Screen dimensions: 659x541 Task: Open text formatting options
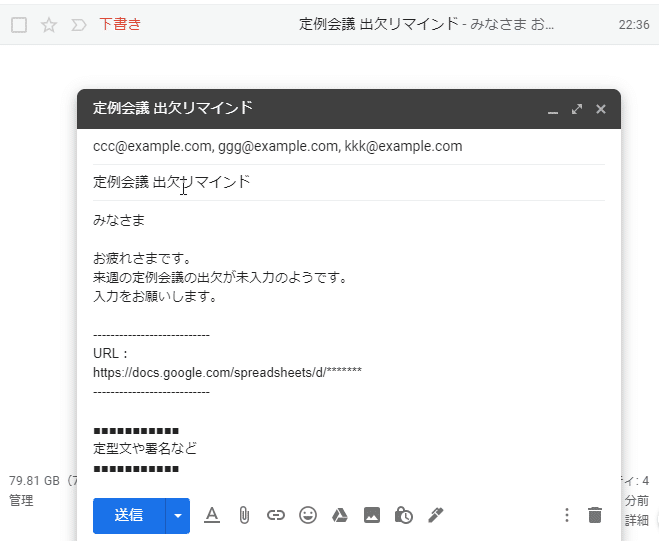point(212,515)
